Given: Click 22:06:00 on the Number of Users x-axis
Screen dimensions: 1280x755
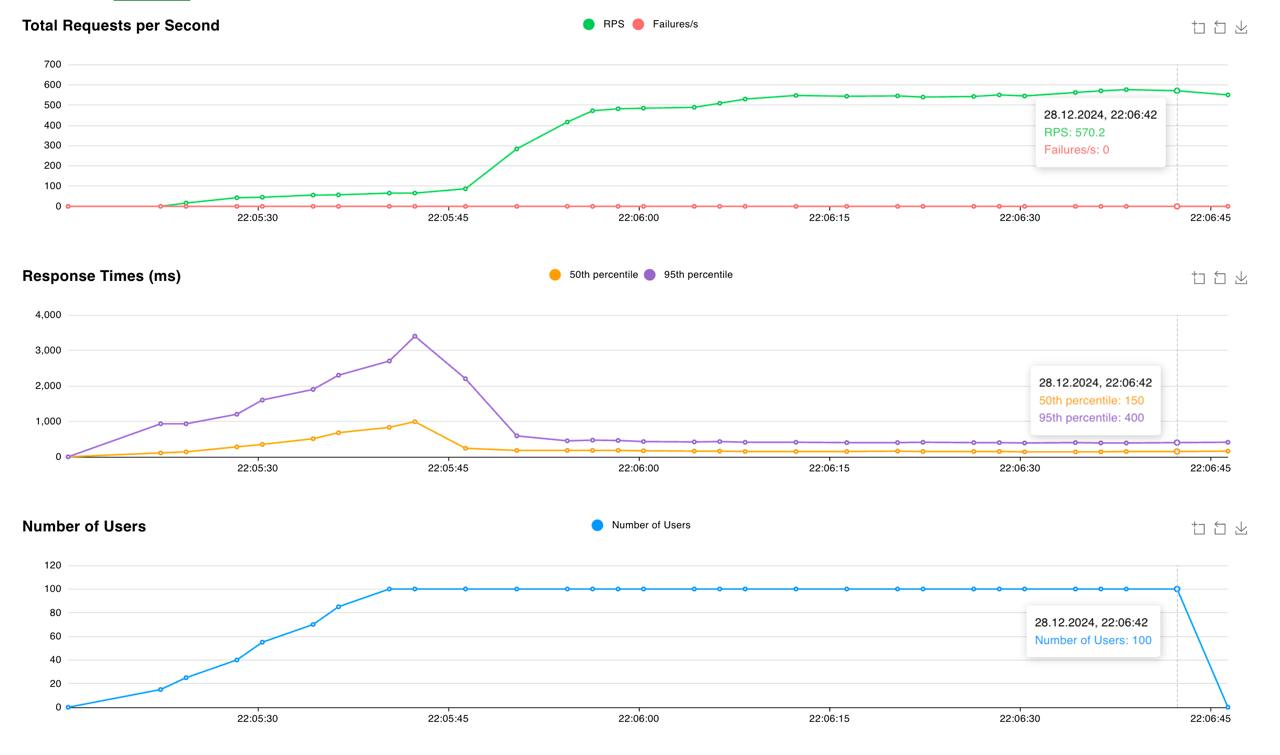Looking at the screenshot, I should [639, 718].
